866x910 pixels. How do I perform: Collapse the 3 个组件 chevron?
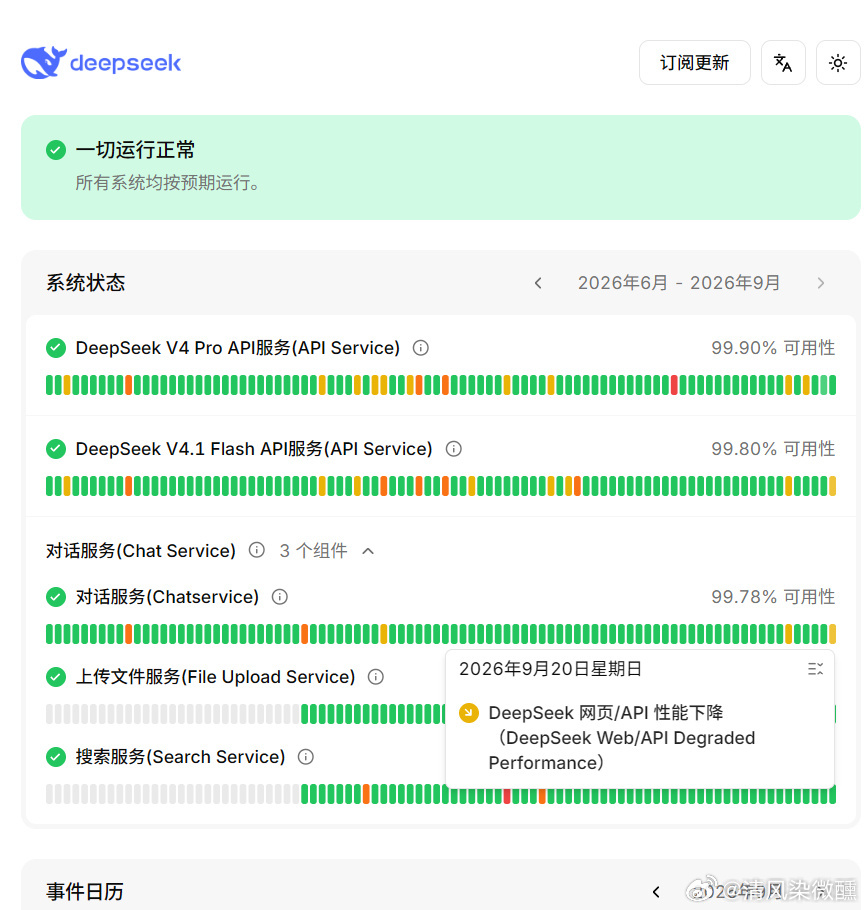368,551
